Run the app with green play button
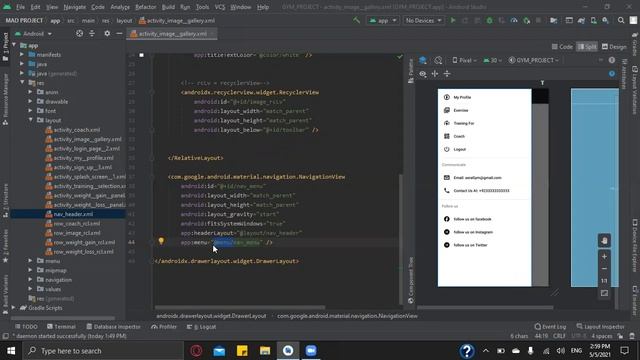This screenshot has height=360, width=640. pyautogui.click(x=453, y=20)
